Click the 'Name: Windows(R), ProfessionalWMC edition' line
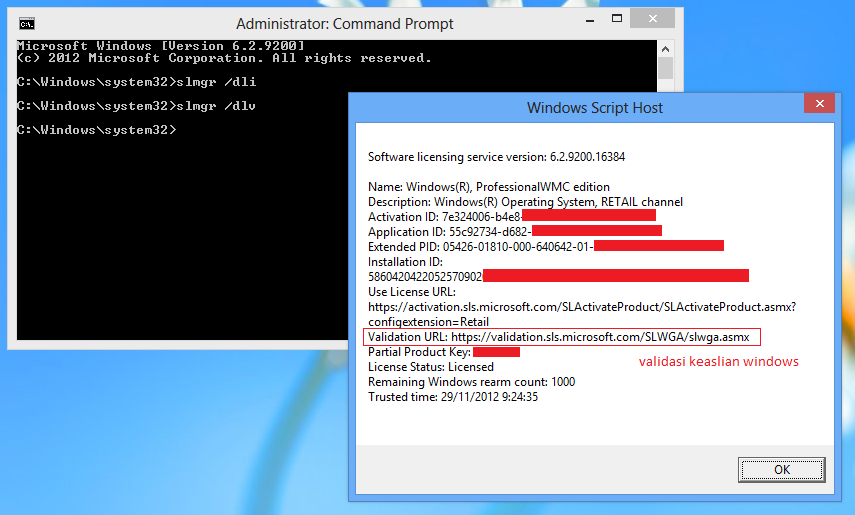This screenshot has width=855, height=515. pos(489,187)
